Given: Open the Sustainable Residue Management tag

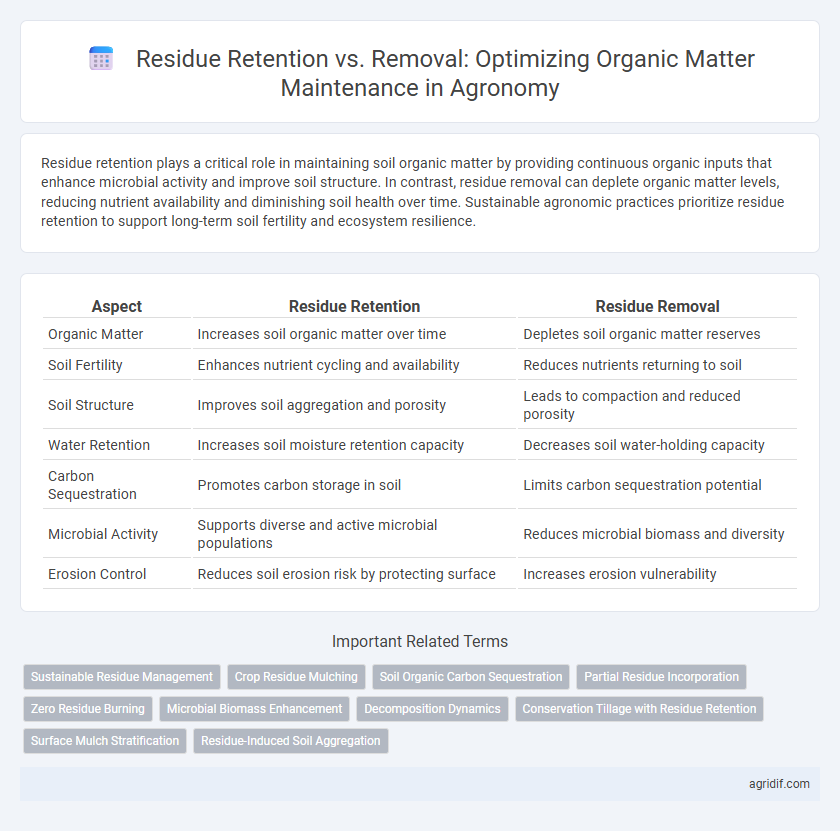Looking at the screenshot, I should pyautogui.click(x=122, y=677).
